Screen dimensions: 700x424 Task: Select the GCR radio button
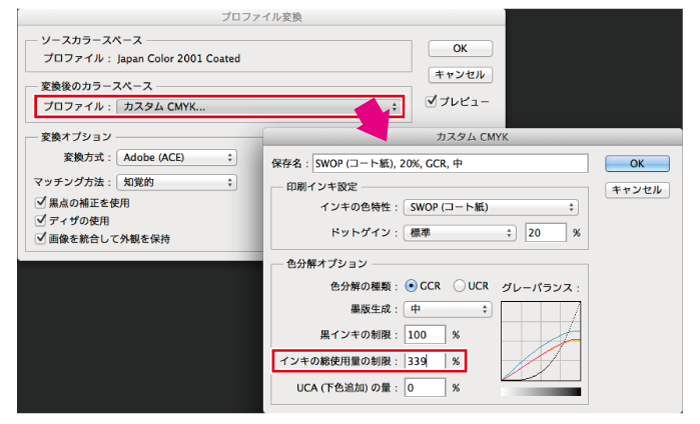point(411,286)
